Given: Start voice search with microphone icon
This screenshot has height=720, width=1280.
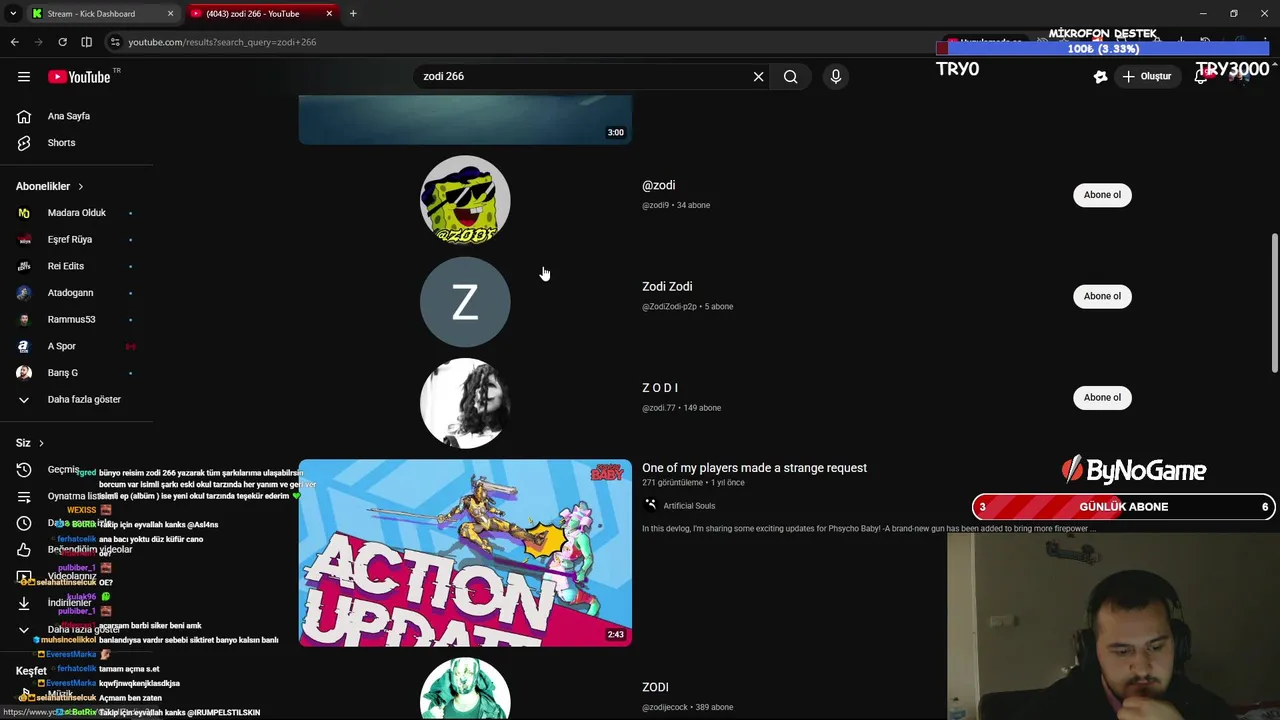Looking at the screenshot, I should (836, 76).
